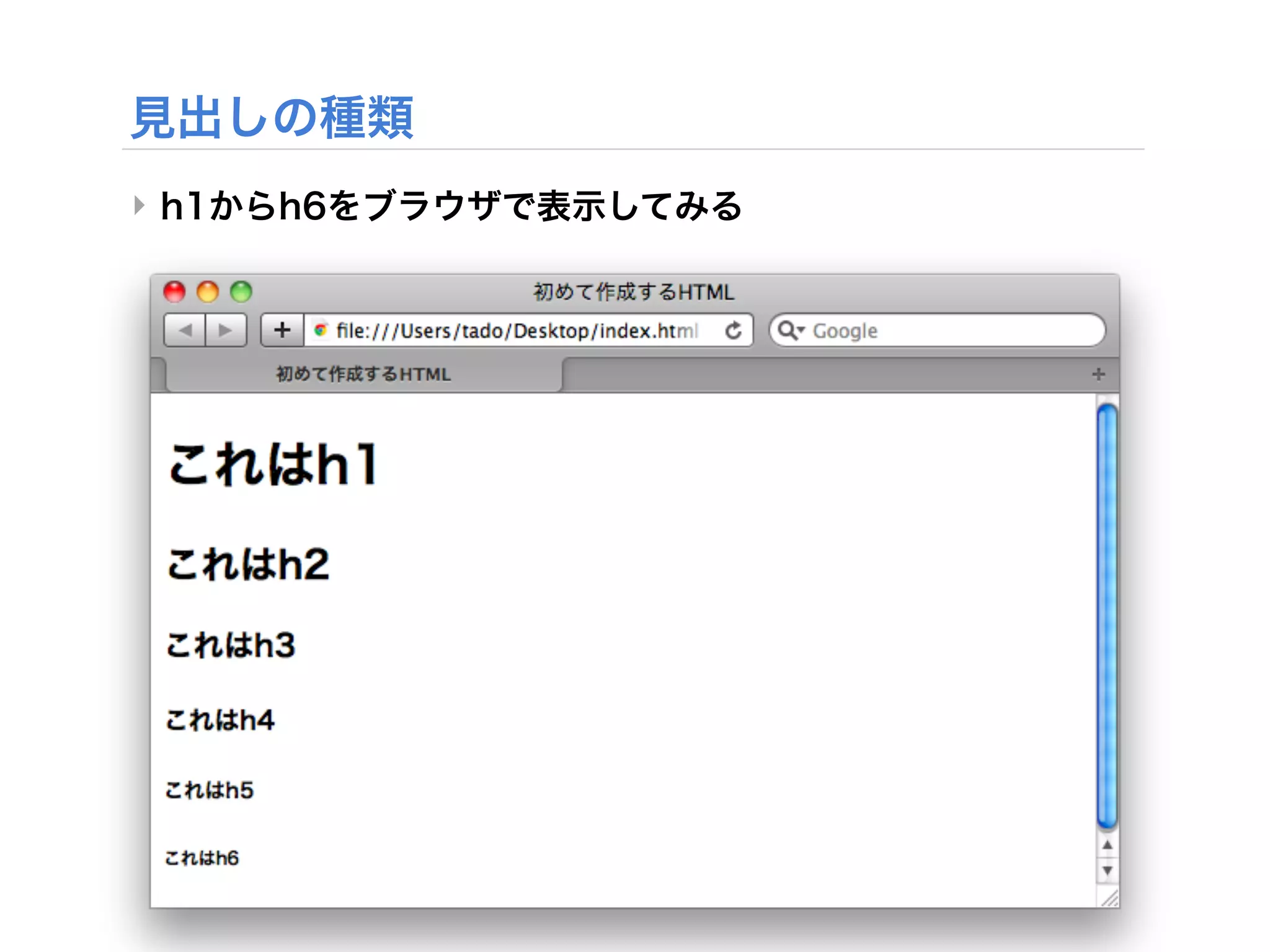Click the yellow minimize window button
This screenshot has height=952, width=1270.
pos(208,291)
